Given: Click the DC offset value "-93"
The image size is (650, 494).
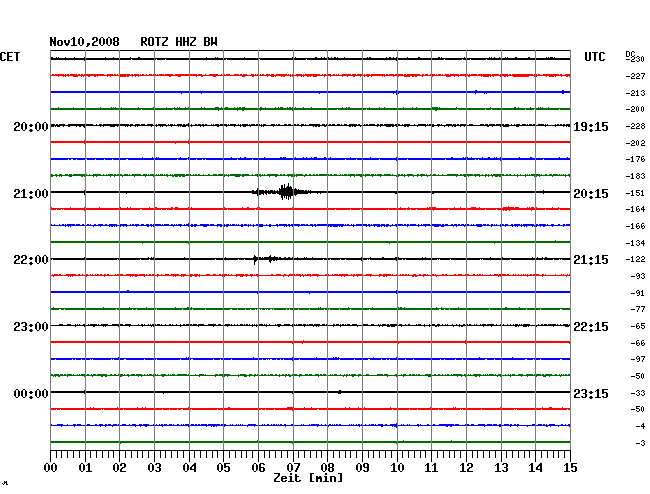Looking at the screenshot, I should [x=638, y=276].
